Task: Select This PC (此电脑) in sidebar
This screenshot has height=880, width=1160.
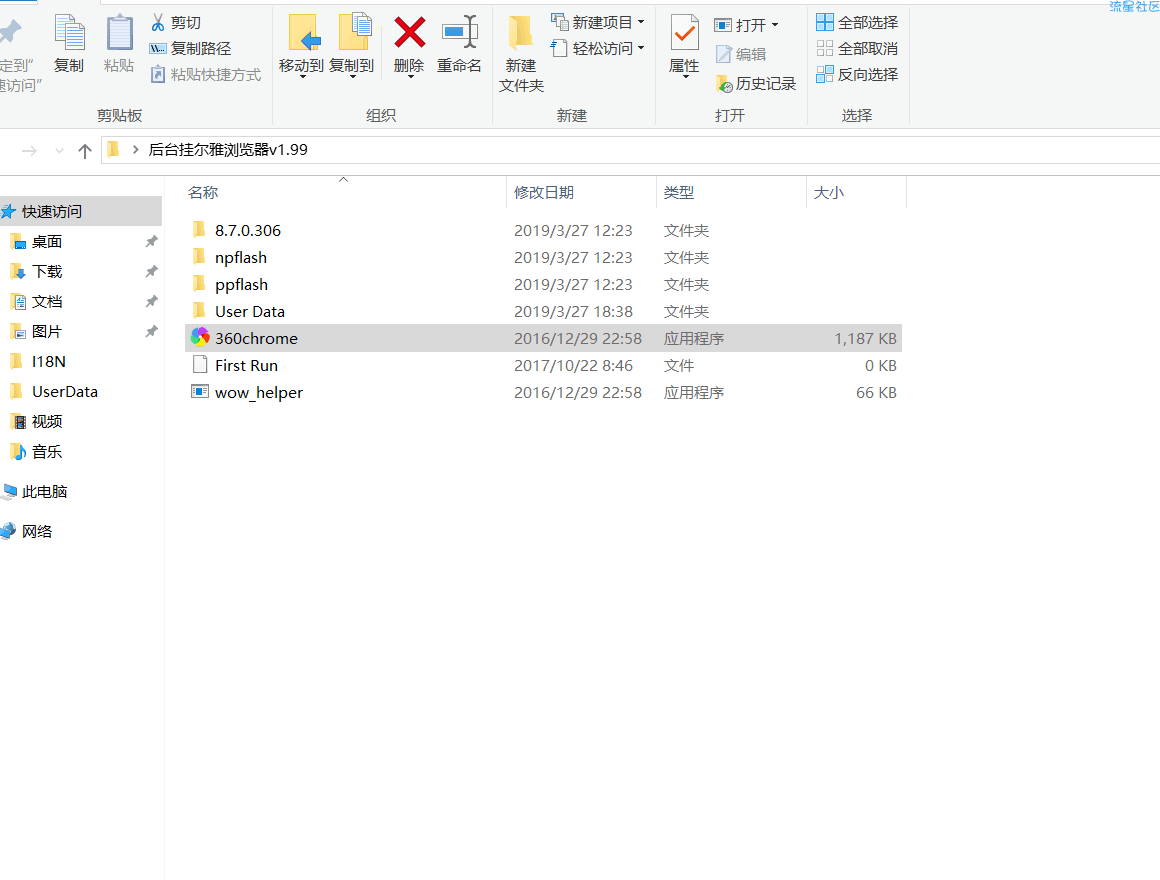Action: coord(44,492)
